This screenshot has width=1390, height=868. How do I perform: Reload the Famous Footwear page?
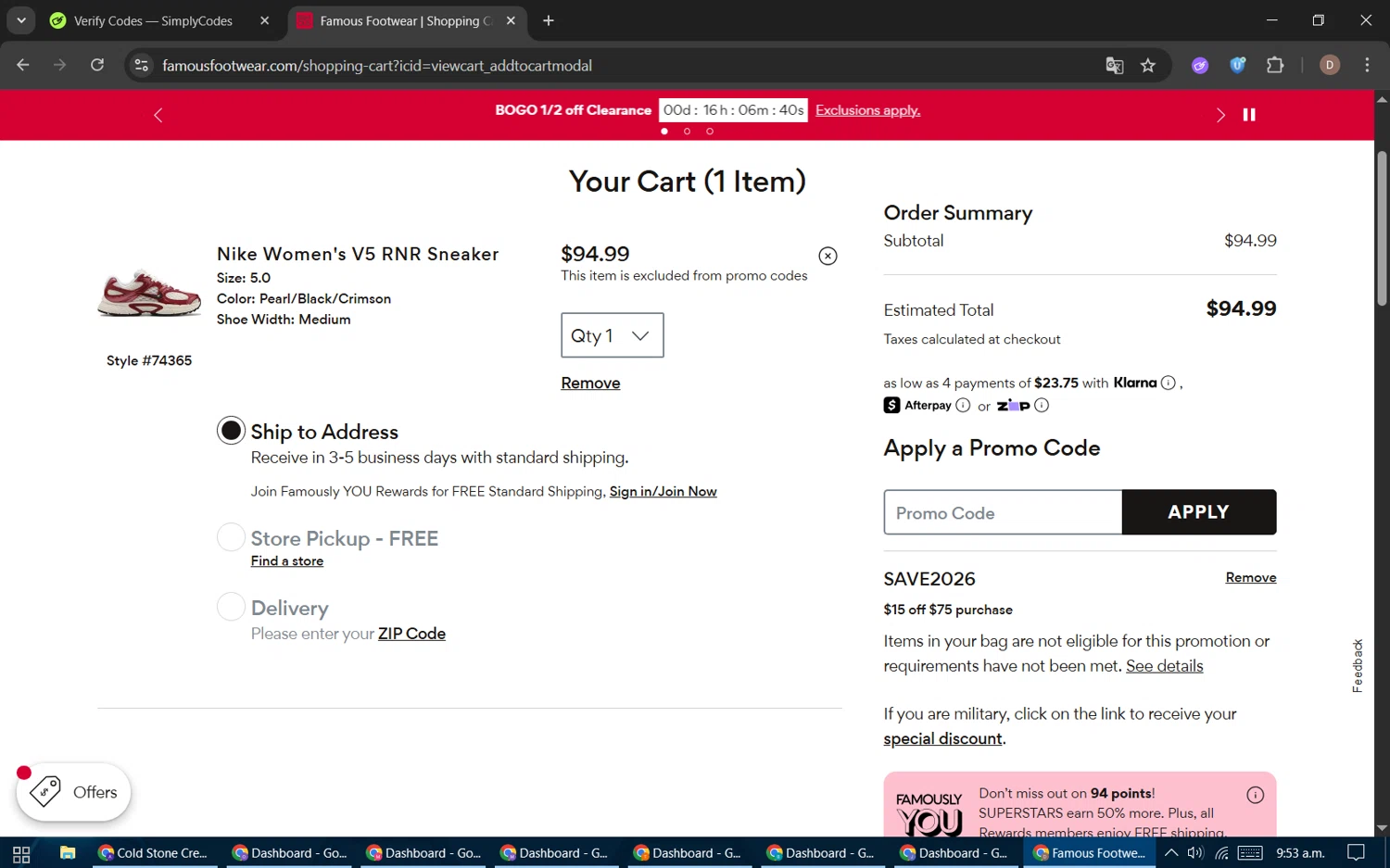point(97,65)
